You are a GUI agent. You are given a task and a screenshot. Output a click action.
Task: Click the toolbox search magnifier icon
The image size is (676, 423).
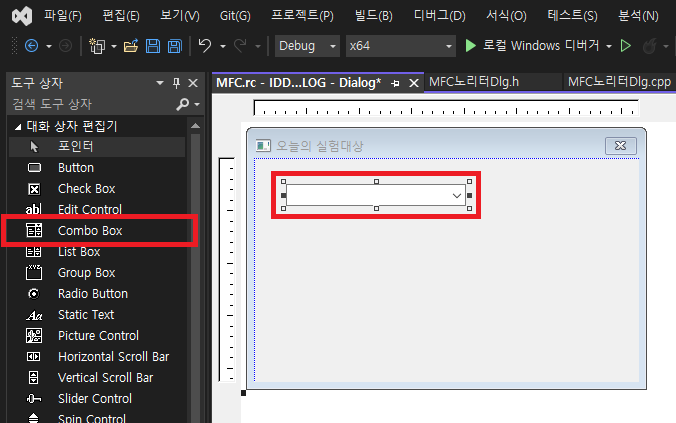[x=182, y=104]
